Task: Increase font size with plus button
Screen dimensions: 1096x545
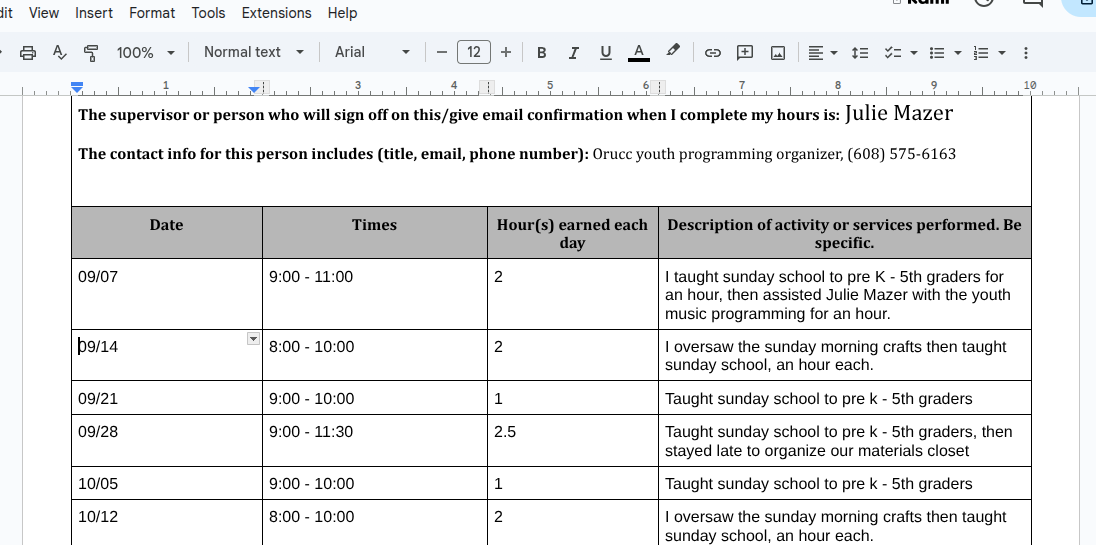Action: click(x=506, y=52)
